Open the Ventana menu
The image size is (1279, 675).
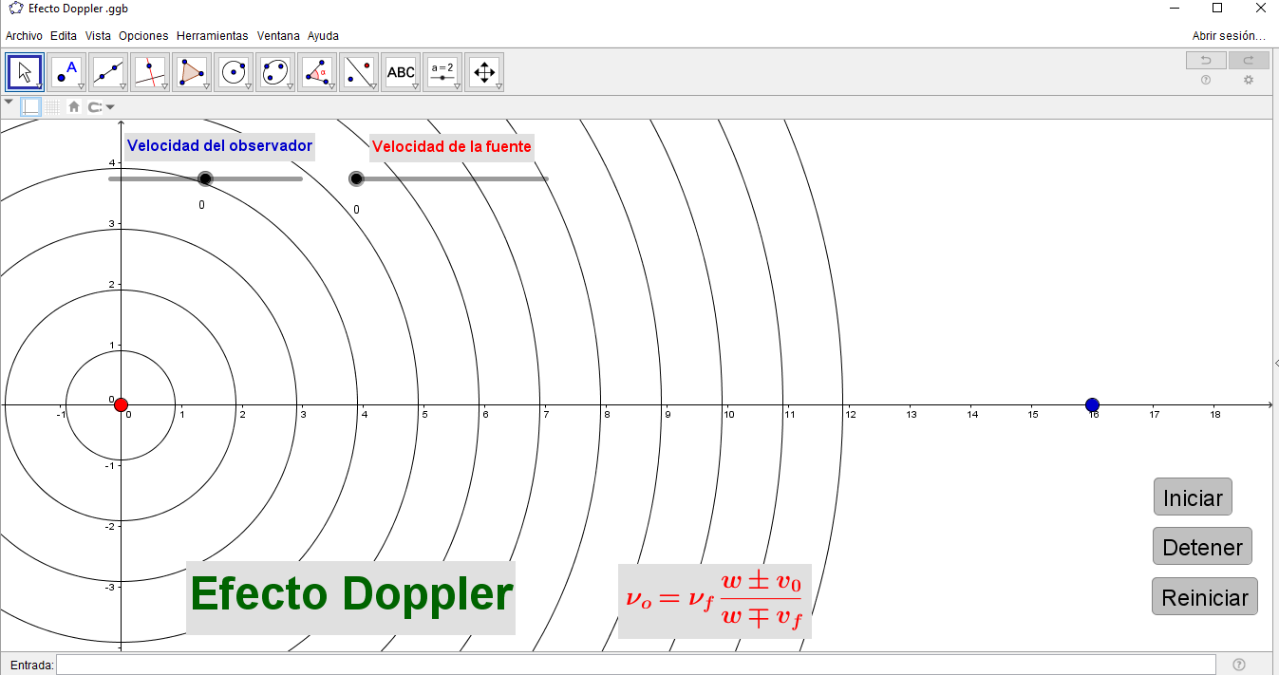[278, 35]
